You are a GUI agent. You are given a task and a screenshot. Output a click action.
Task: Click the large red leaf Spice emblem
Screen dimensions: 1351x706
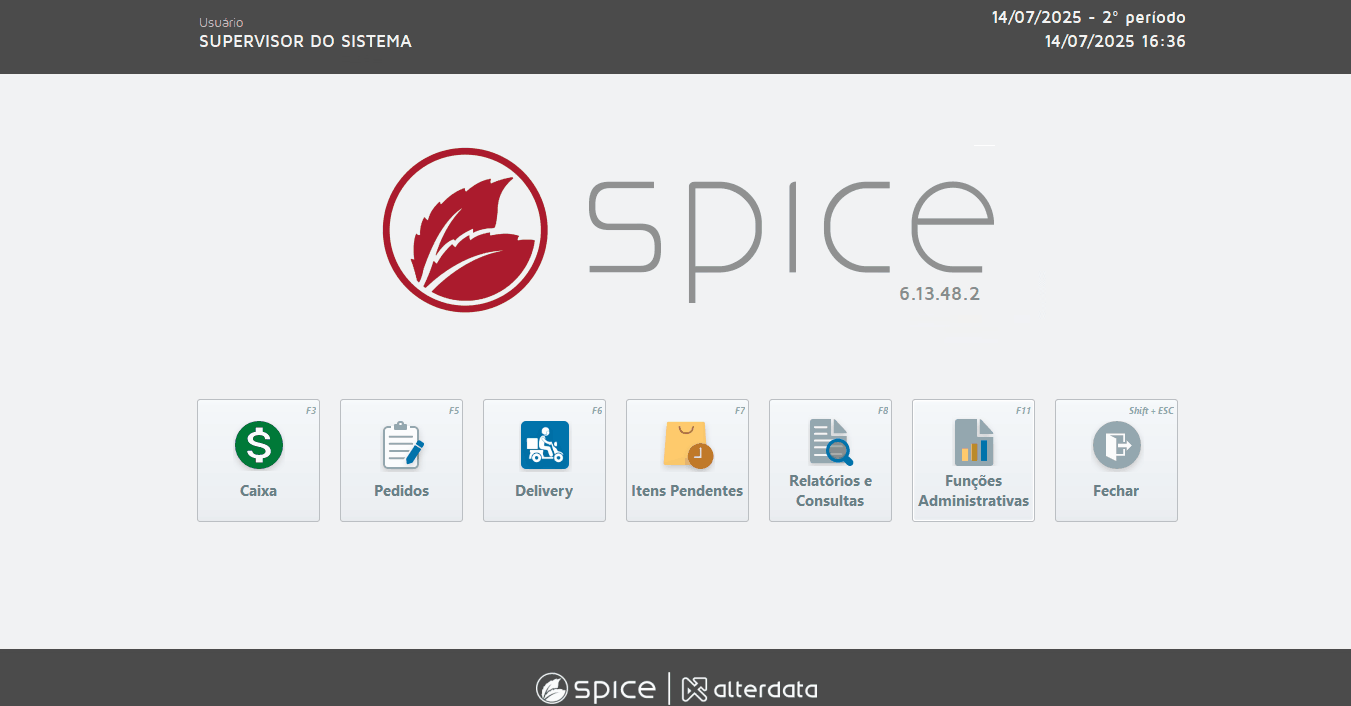coord(465,230)
